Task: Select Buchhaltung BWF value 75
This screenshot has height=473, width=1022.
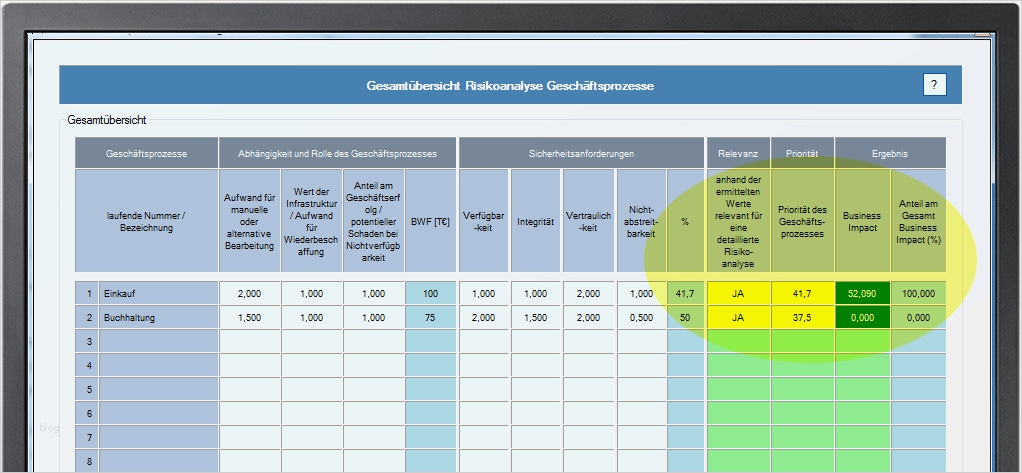Action: (430, 317)
